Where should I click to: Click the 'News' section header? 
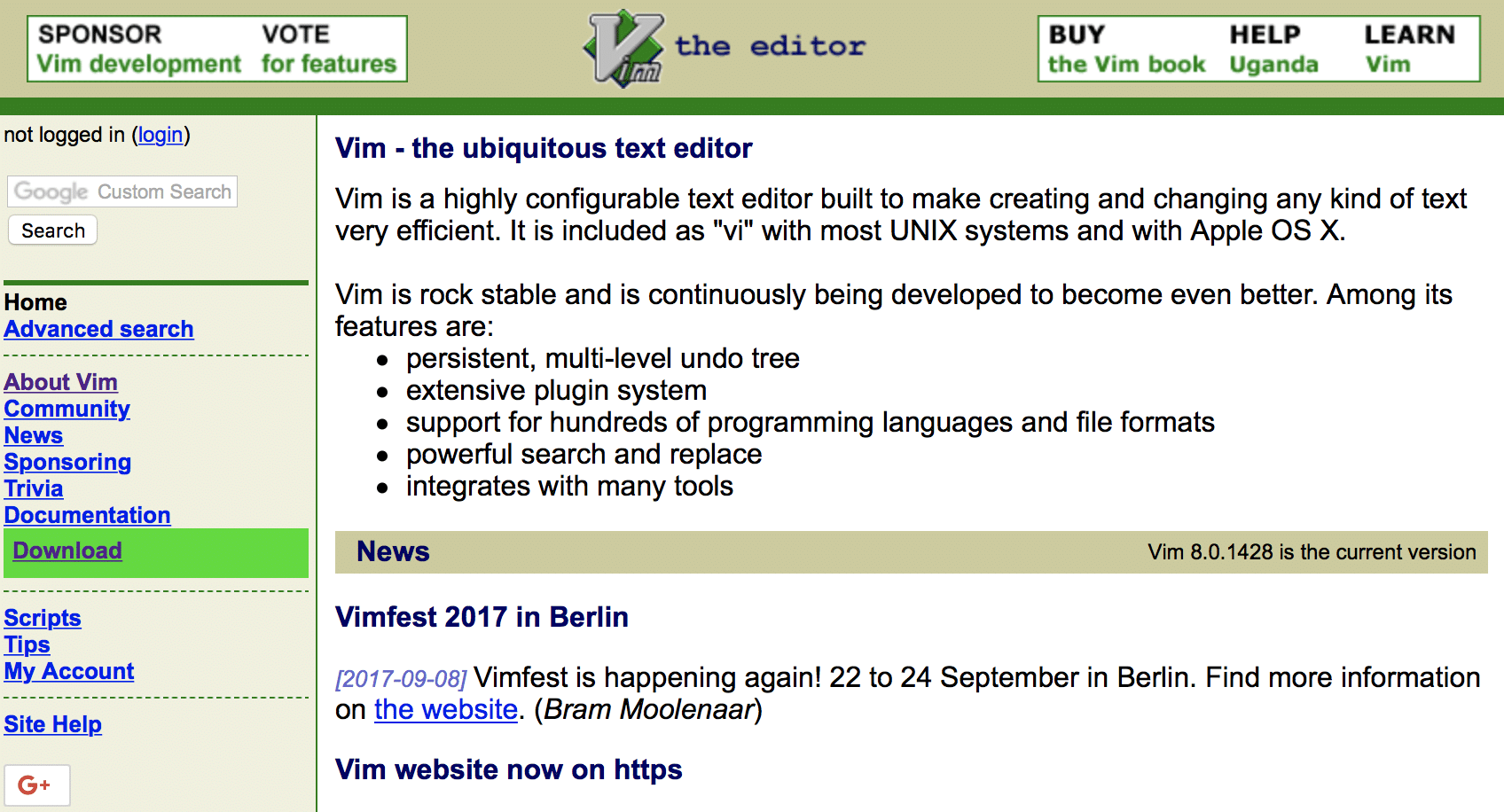point(393,551)
